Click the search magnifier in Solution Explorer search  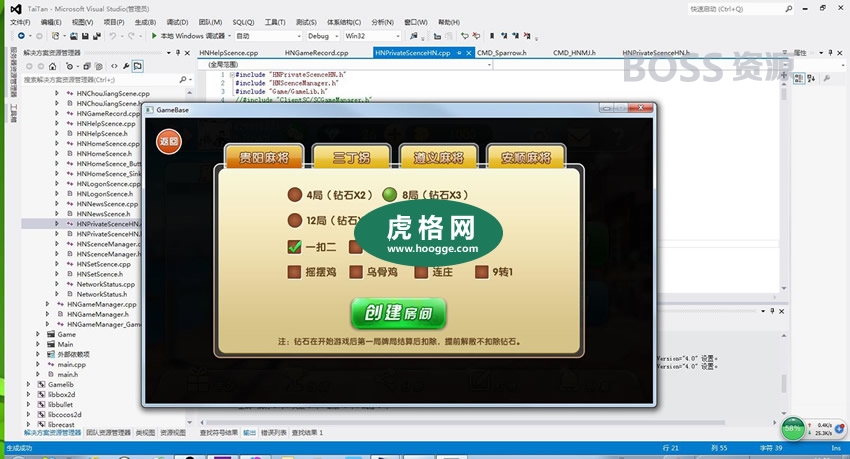(x=183, y=80)
